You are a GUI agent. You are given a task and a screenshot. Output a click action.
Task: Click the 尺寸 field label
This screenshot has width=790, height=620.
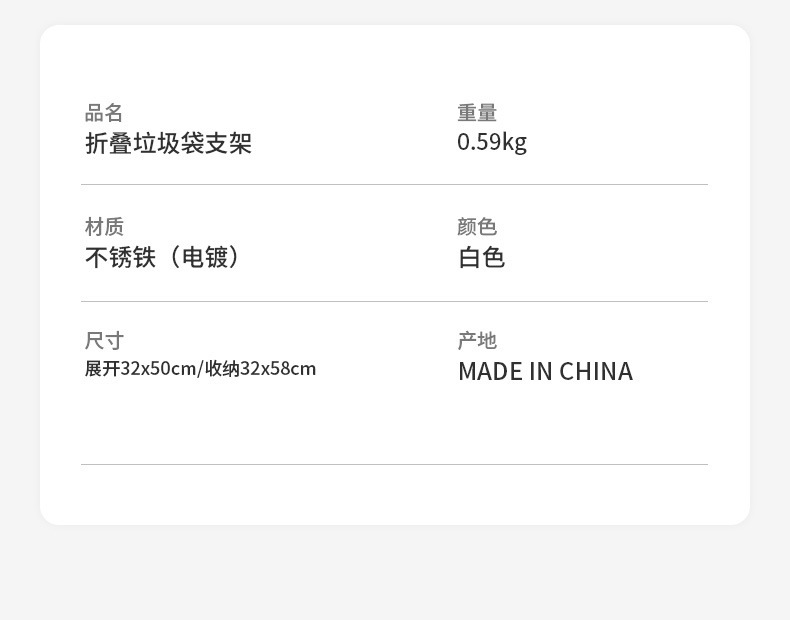pos(104,341)
